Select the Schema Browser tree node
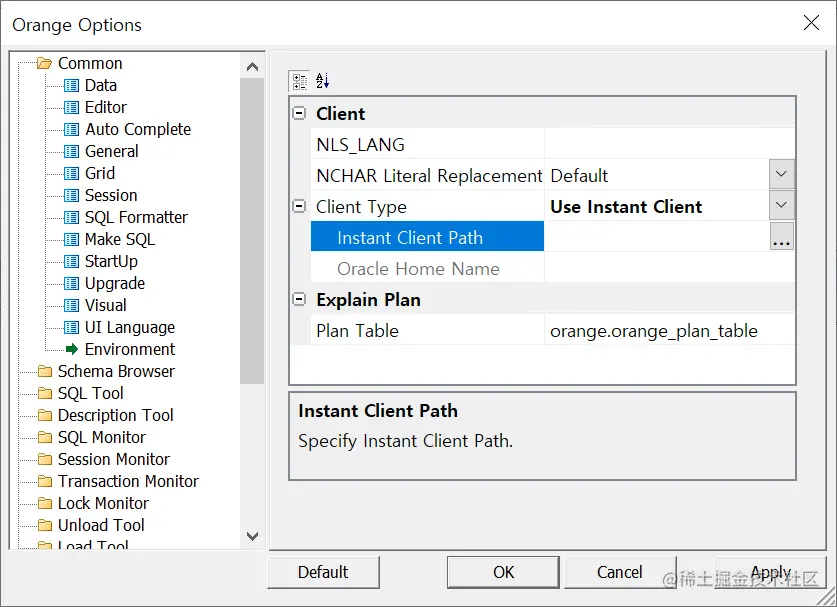Image resolution: width=837 pixels, height=607 pixels. coord(116,371)
